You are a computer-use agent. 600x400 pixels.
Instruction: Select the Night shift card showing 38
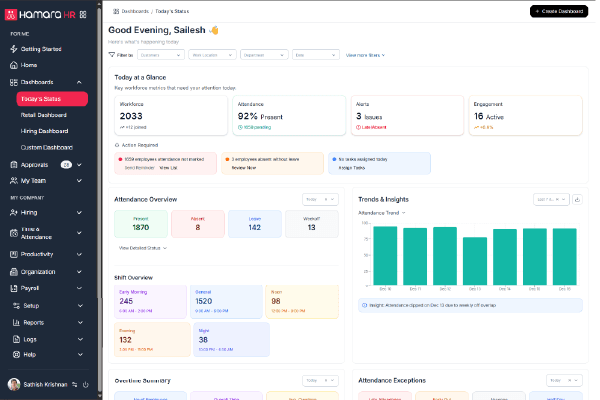[x=232, y=340]
